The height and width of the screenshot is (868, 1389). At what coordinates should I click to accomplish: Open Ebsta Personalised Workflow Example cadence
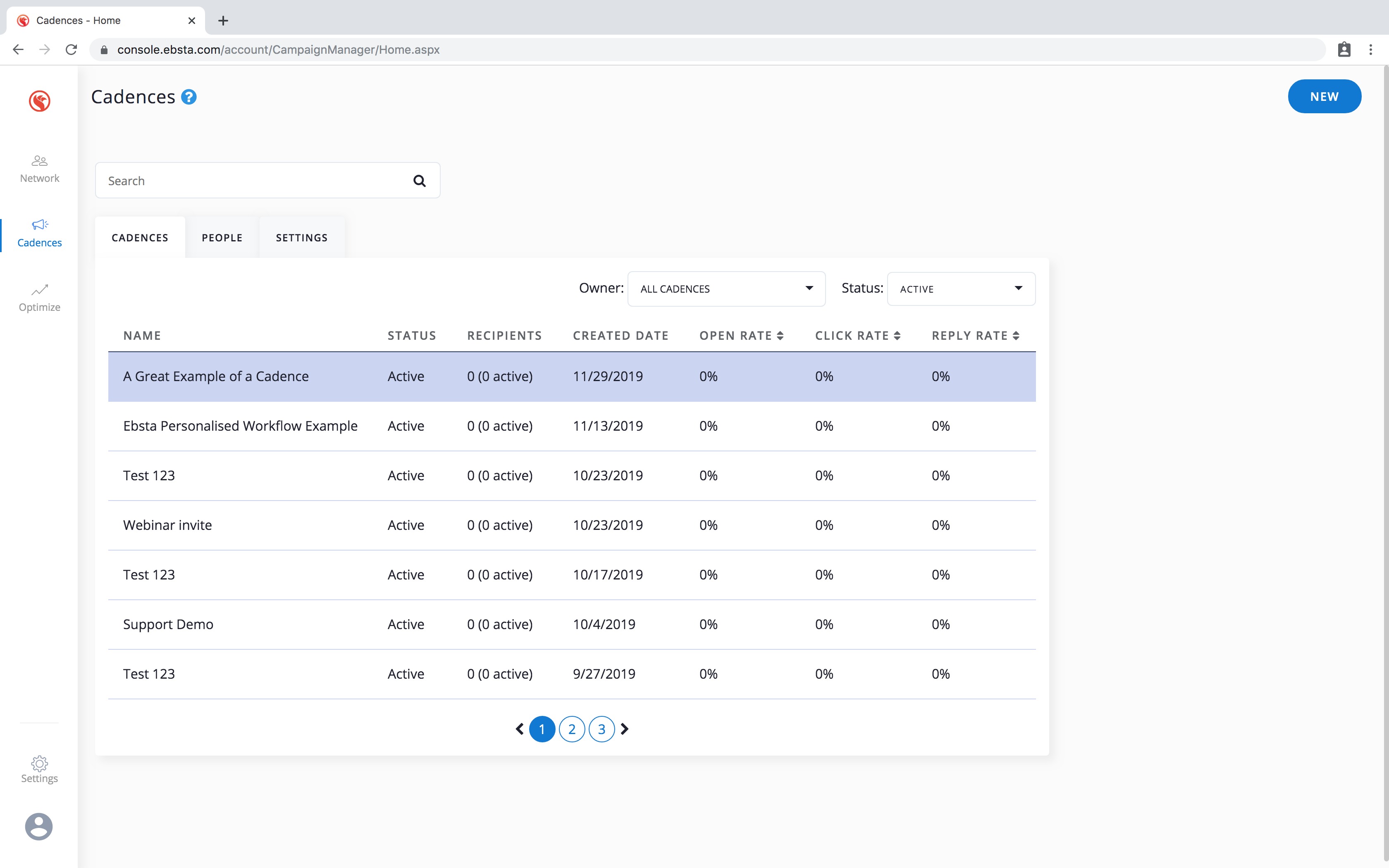(x=240, y=426)
